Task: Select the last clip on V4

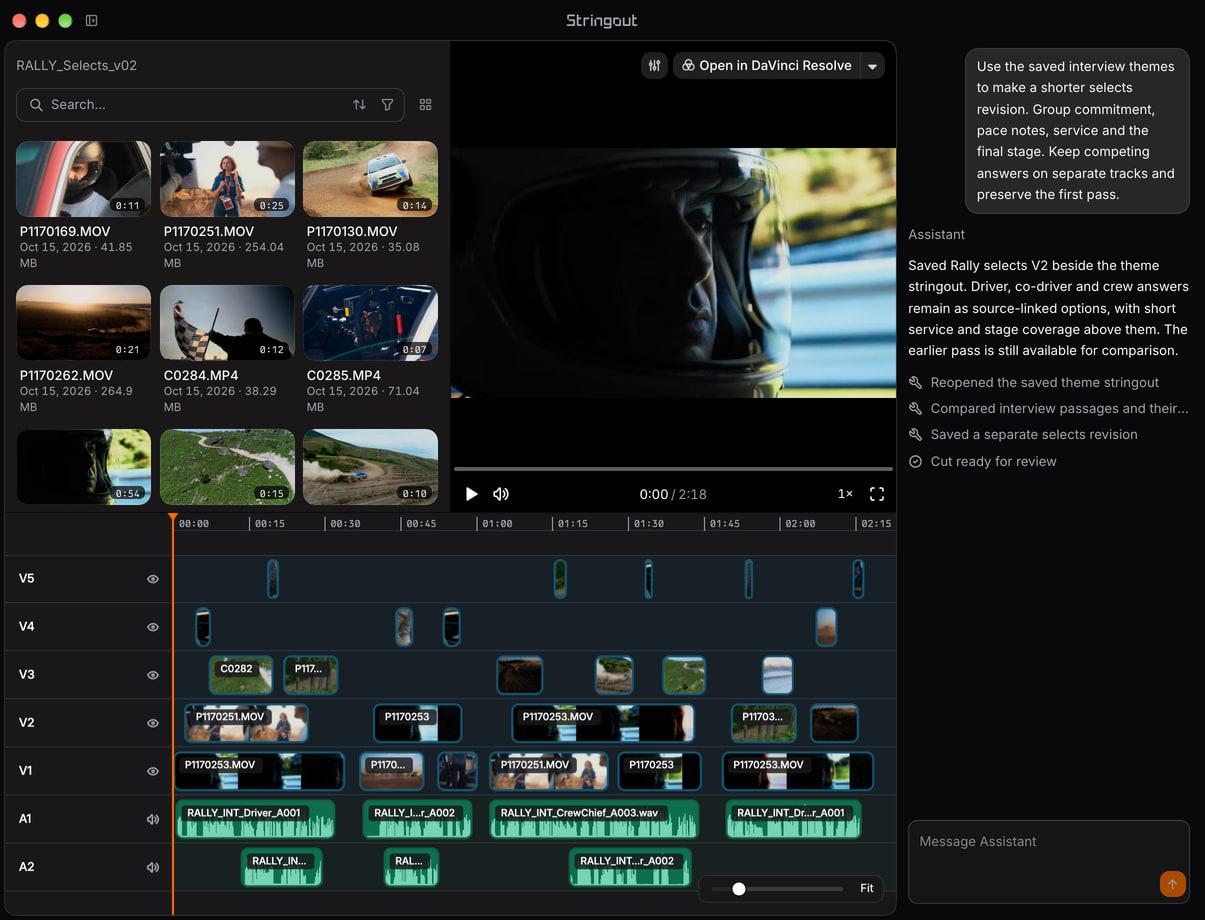Action: tap(826, 627)
